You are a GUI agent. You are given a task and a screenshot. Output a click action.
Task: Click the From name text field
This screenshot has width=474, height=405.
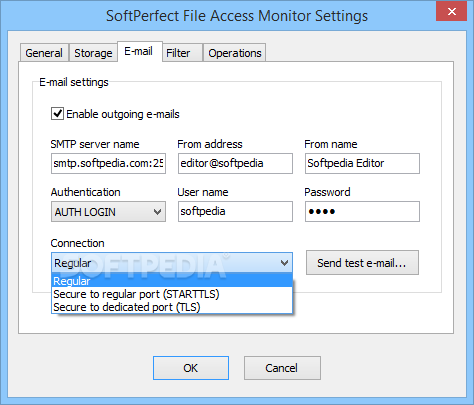pos(362,163)
